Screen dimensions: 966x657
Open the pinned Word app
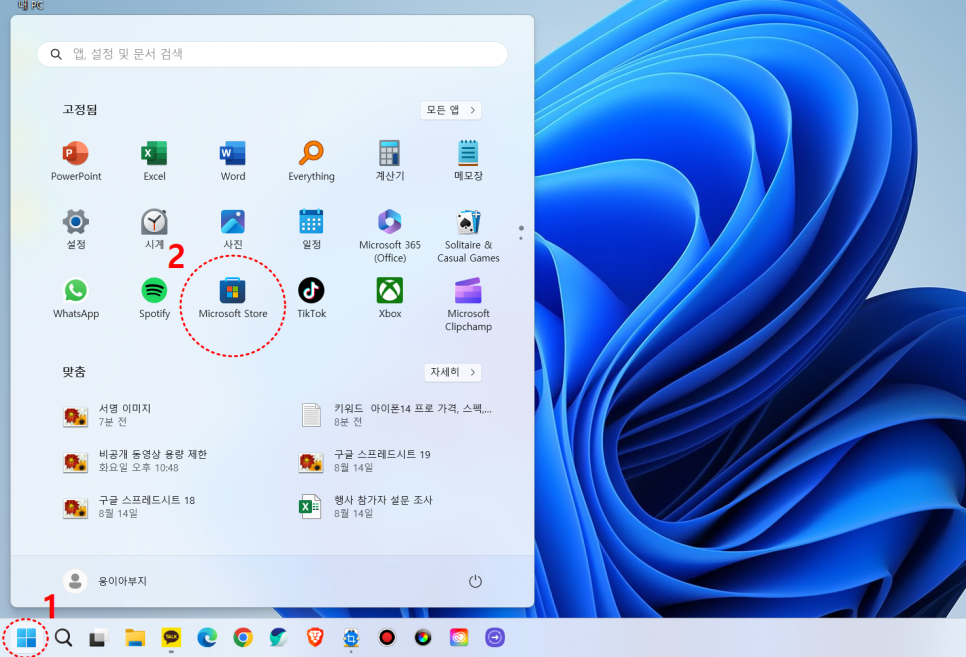(x=233, y=161)
